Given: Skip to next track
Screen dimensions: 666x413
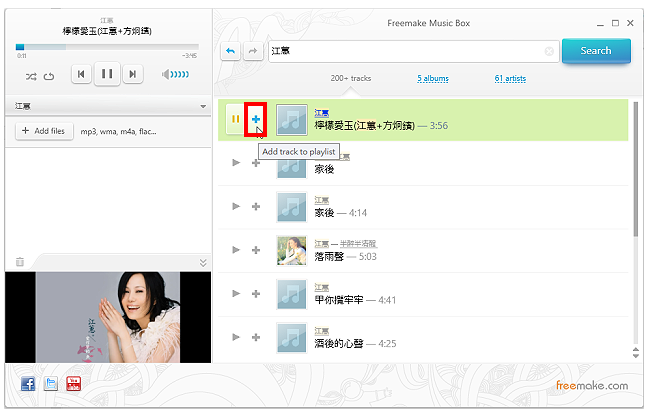Looking at the screenshot, I should (133, 74).
